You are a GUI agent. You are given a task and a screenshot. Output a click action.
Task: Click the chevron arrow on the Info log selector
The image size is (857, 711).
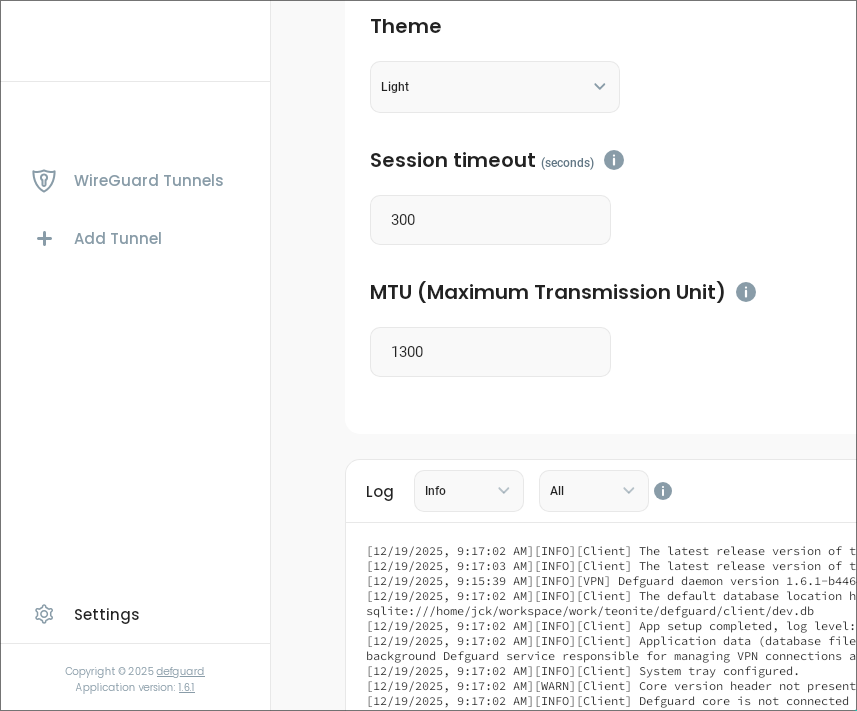(504, 491)
